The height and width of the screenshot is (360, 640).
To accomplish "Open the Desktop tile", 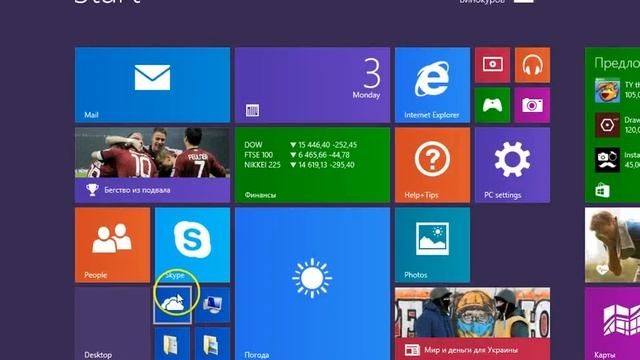I will tap(112, 324).
